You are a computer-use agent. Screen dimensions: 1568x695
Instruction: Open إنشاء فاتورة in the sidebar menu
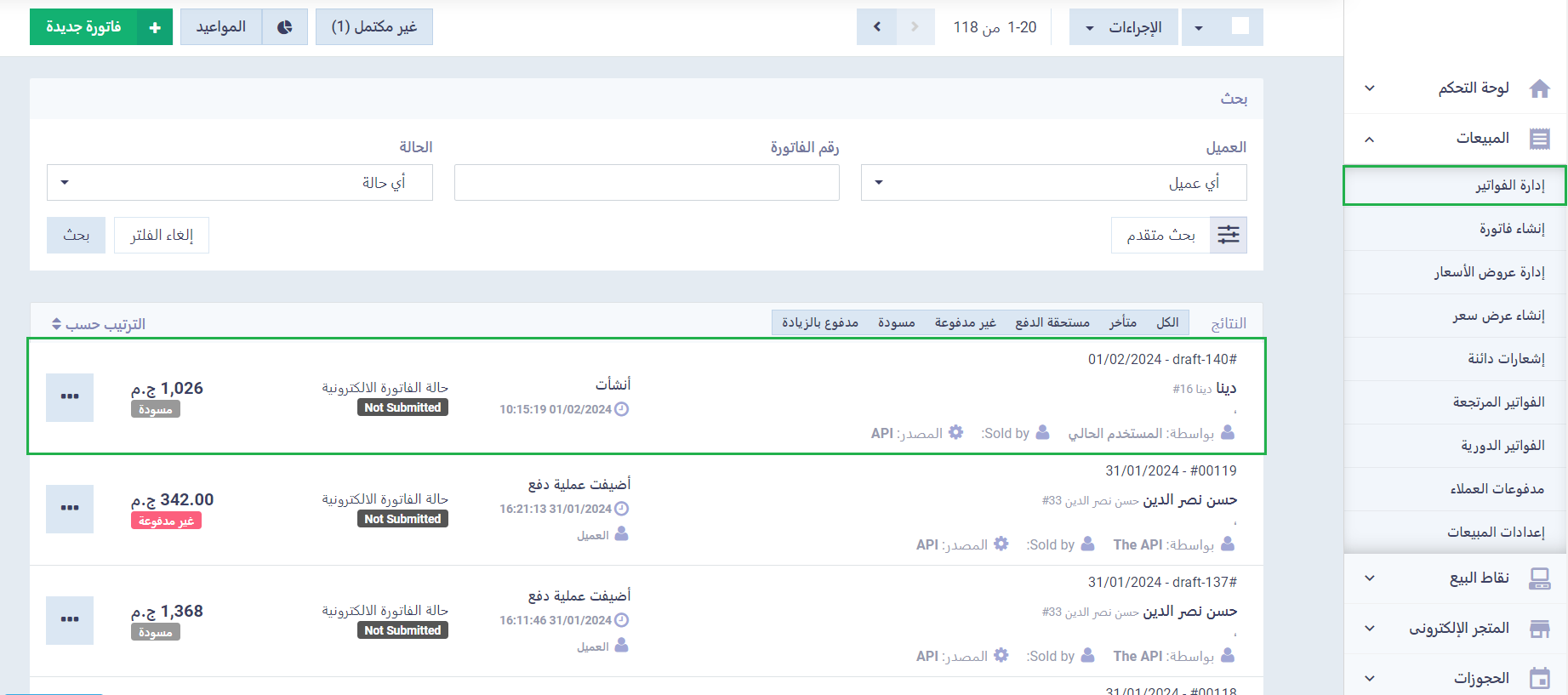[1511, 229]
